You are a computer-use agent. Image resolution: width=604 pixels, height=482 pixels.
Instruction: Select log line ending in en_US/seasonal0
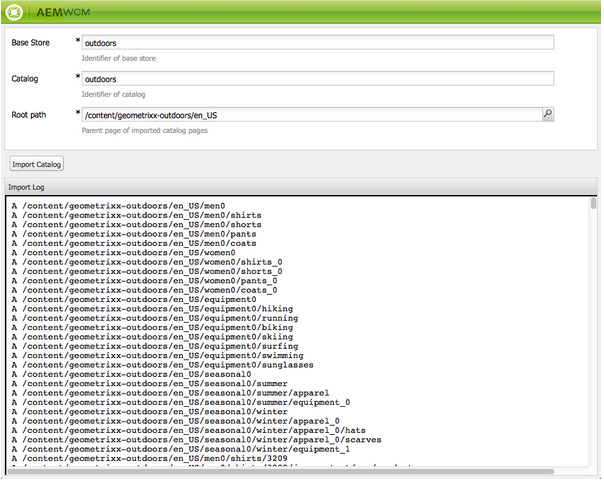(131, 374)
